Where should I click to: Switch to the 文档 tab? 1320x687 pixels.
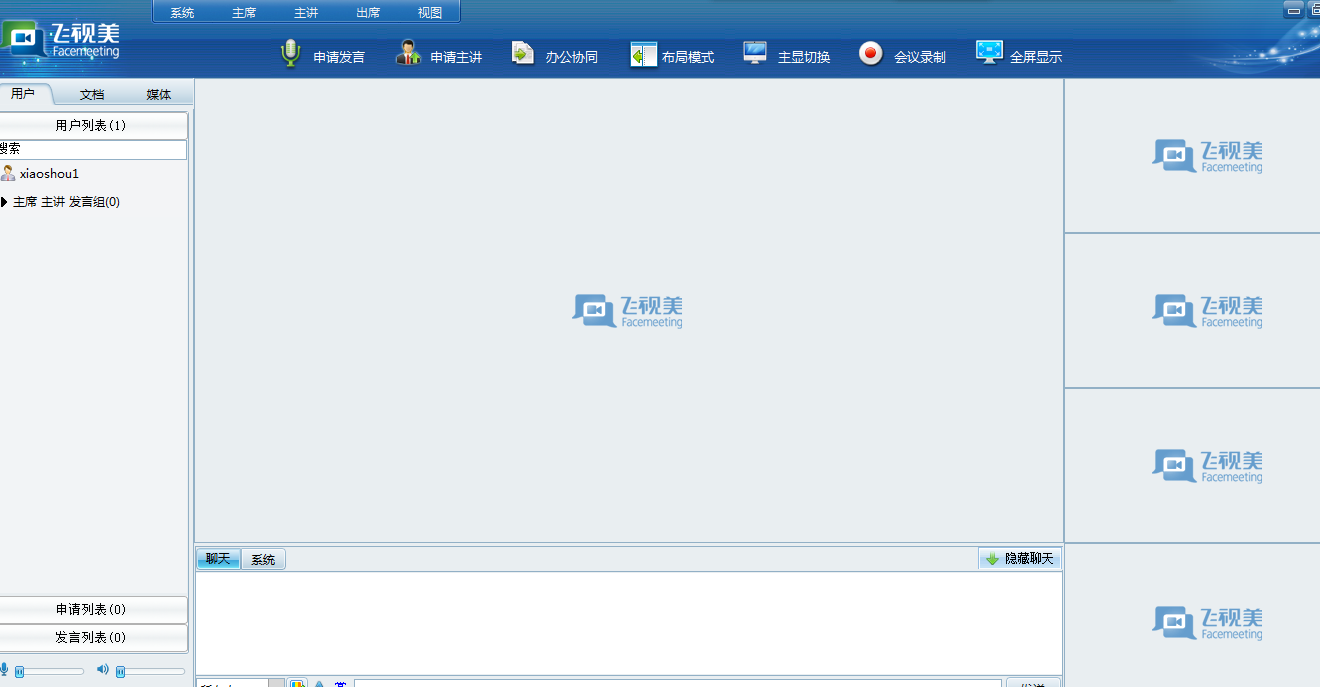pyautogui.click(x=92, y=95)
